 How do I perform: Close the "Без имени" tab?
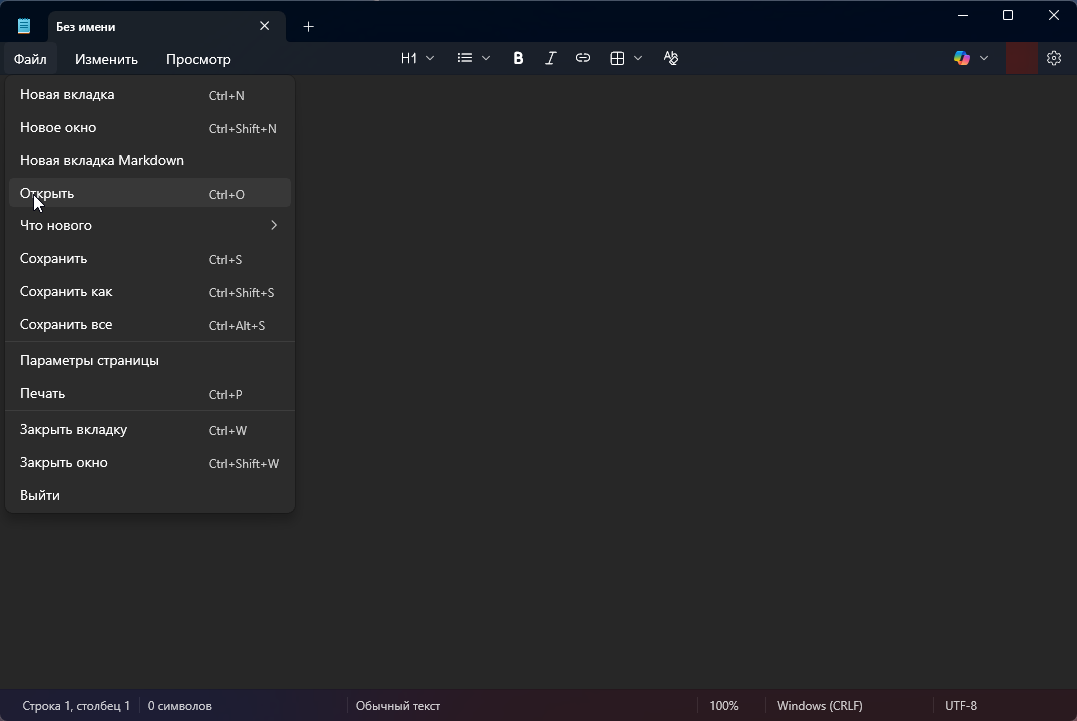tap(264, 26)
